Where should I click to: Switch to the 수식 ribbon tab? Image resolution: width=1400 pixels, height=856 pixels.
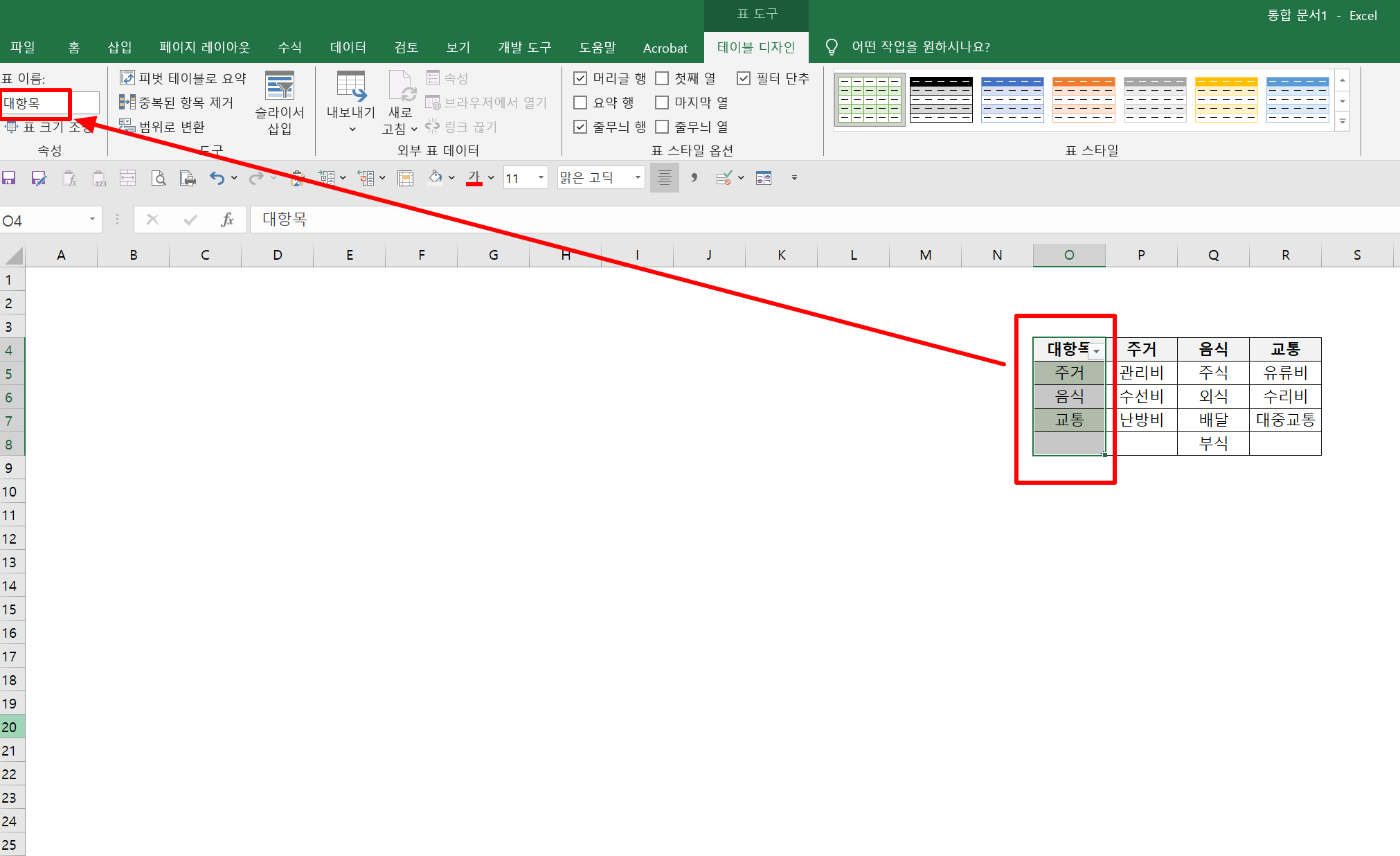pos(289,47)
